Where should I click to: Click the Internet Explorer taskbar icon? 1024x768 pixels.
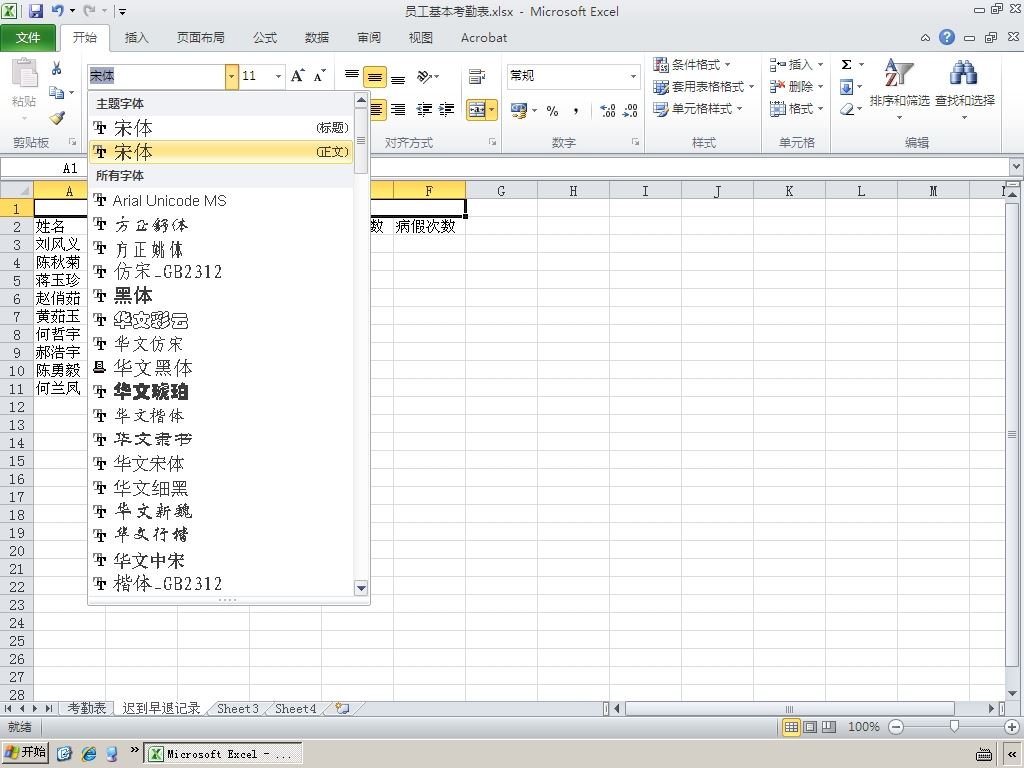pyautogui.click(x=89, y=754)
